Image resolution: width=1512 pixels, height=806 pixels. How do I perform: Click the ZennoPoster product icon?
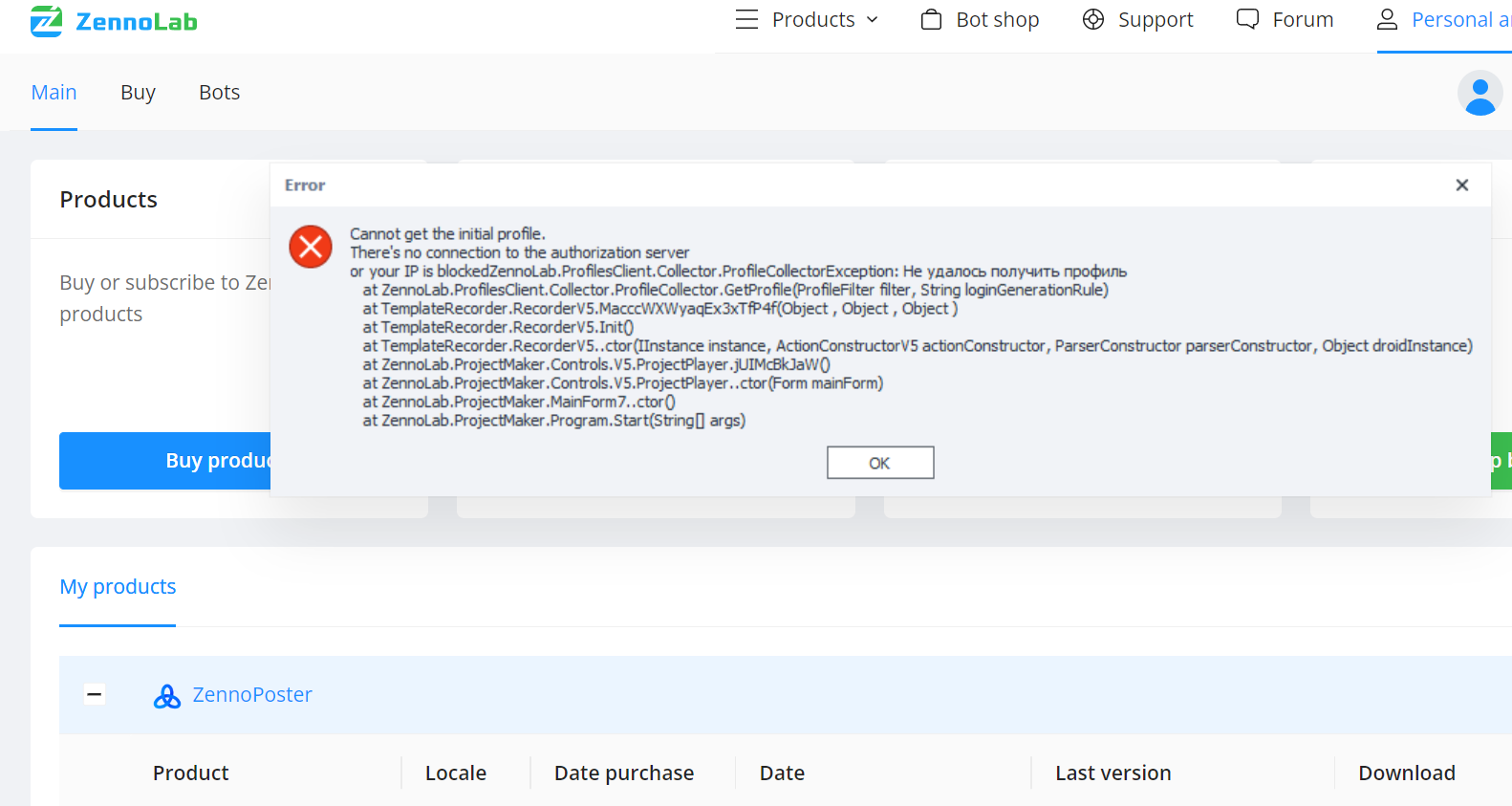point(167,696)
